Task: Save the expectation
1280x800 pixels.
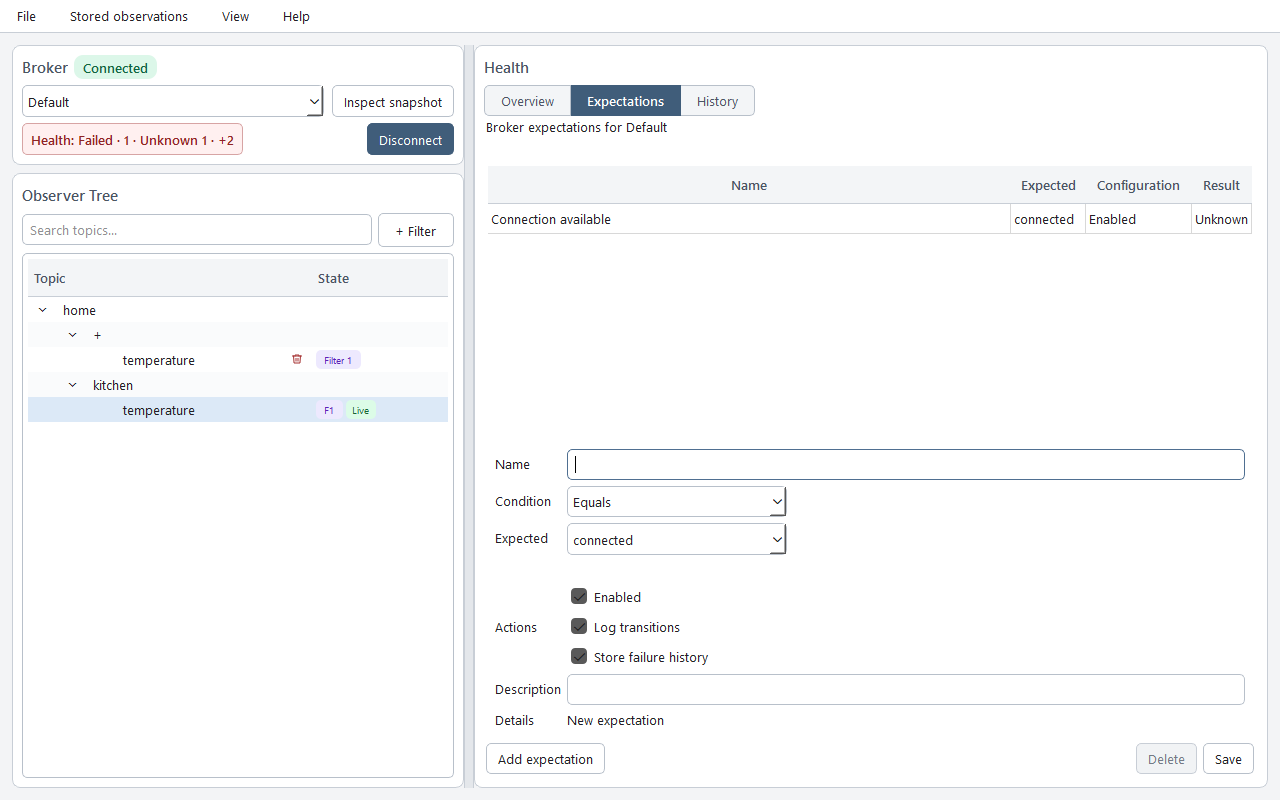Action: point(1228,758)
